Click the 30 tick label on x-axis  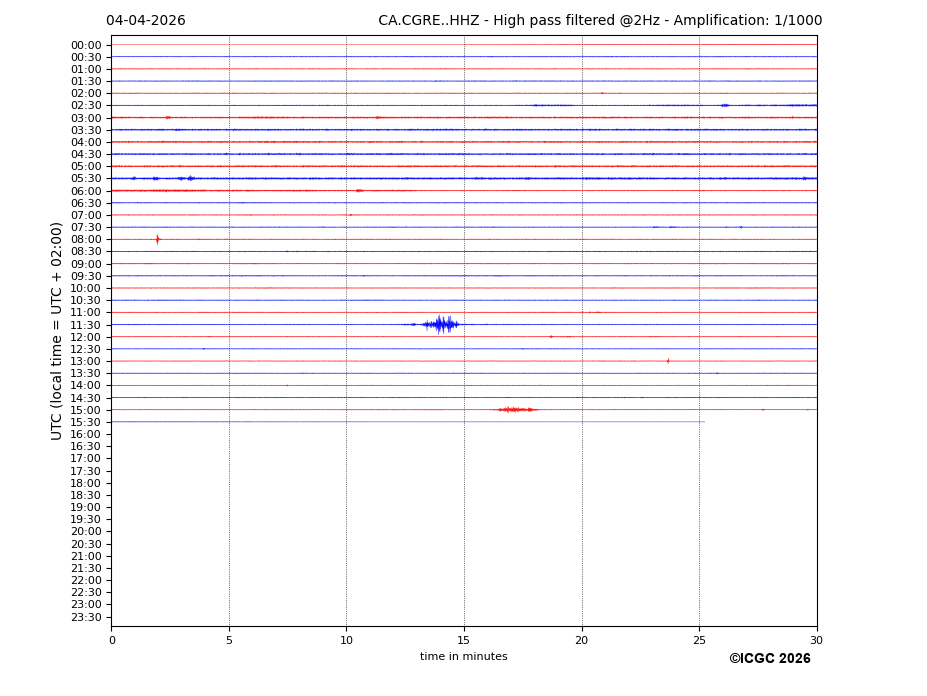point(816,640)
